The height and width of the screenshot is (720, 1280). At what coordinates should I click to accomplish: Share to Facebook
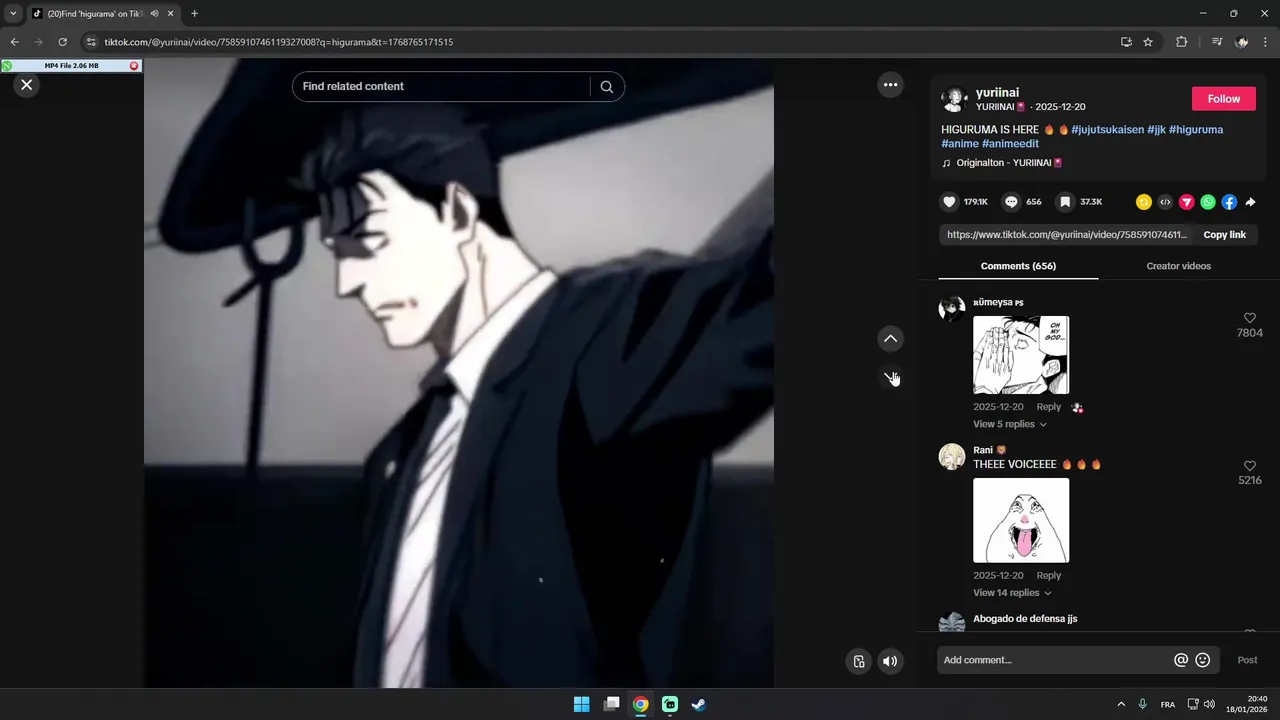1229,202
